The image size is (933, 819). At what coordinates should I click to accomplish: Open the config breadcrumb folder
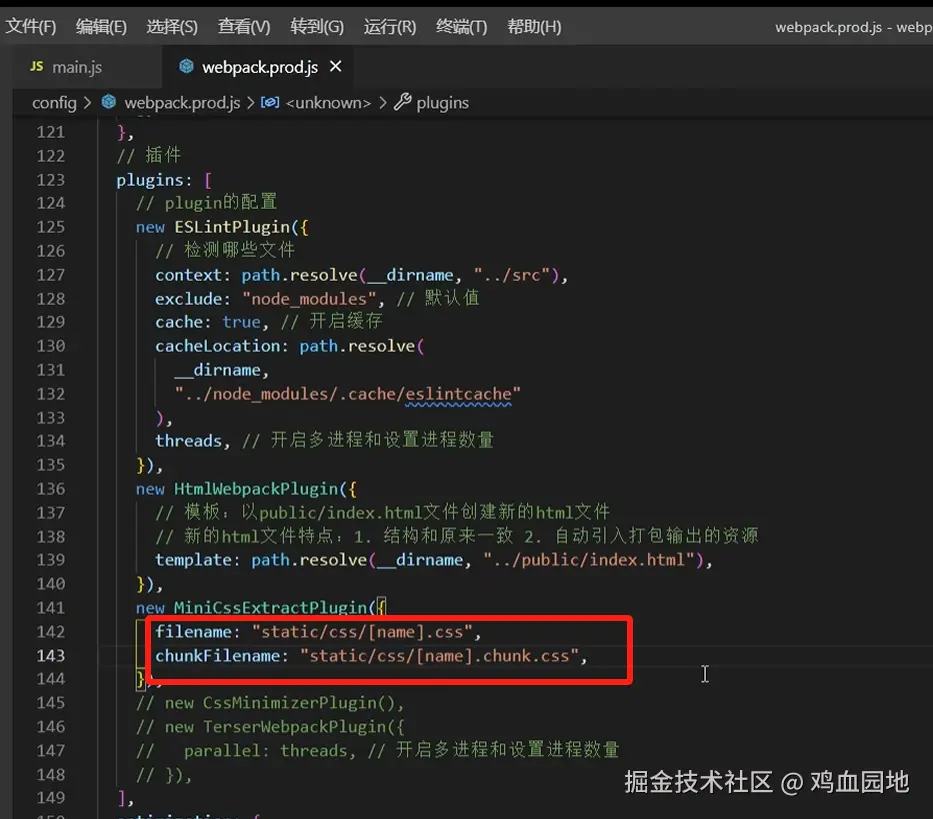tap(54, 103)
